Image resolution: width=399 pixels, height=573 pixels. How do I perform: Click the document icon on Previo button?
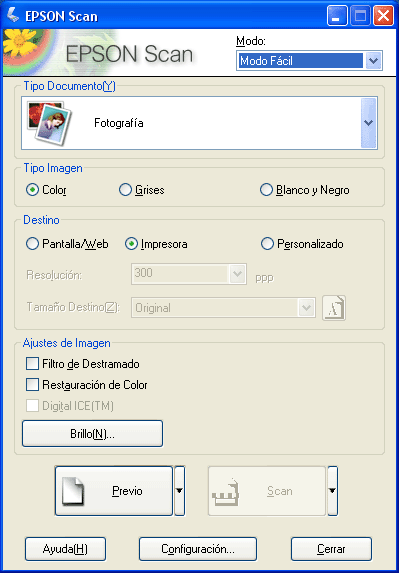(74, 492)
